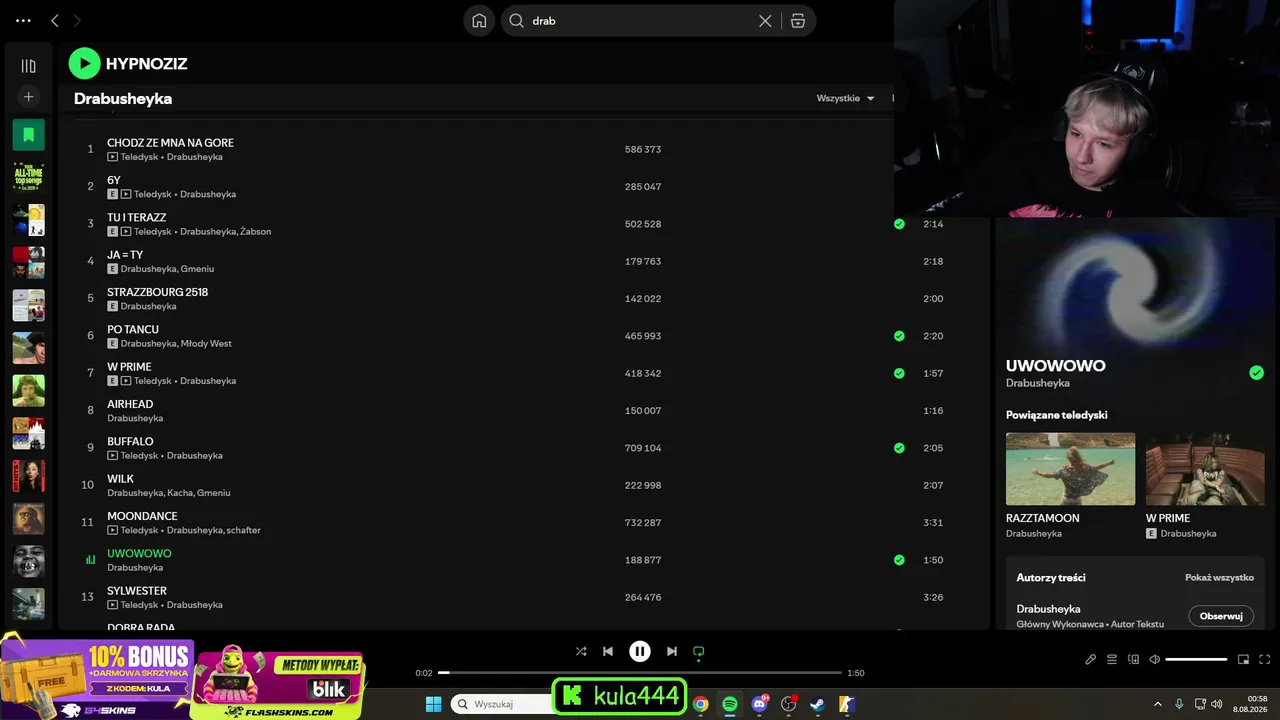
Task: Play HYPNOZIZ with the green play button
Action: tap(84, 63)
